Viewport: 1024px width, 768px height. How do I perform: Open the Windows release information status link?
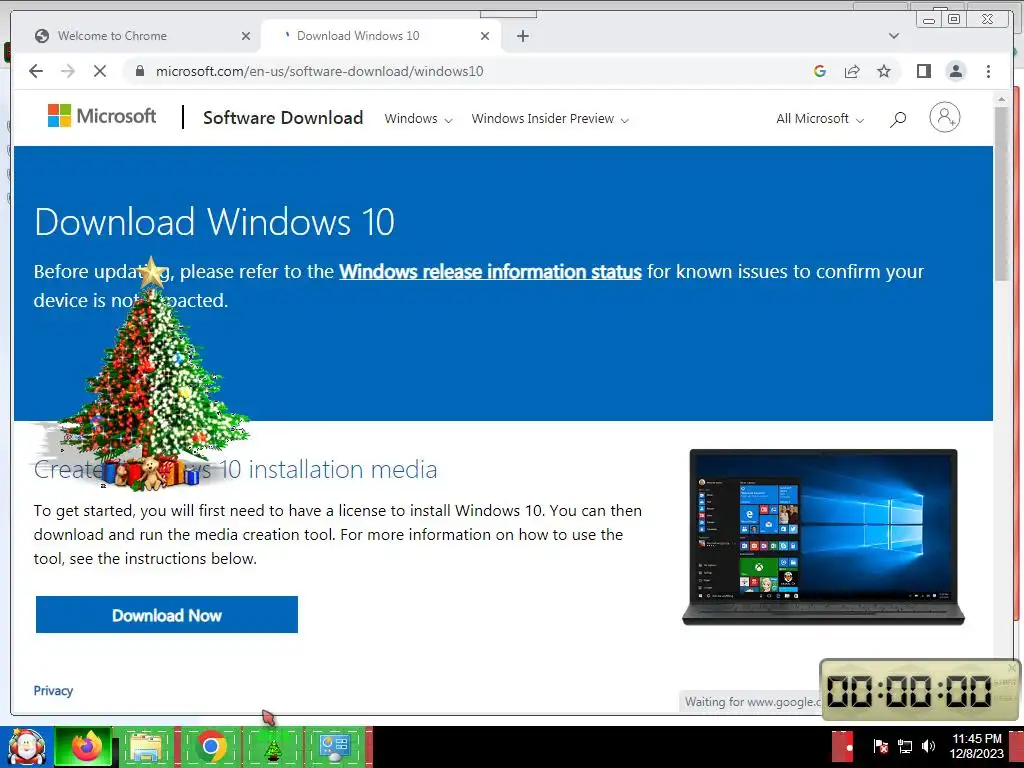490,272
